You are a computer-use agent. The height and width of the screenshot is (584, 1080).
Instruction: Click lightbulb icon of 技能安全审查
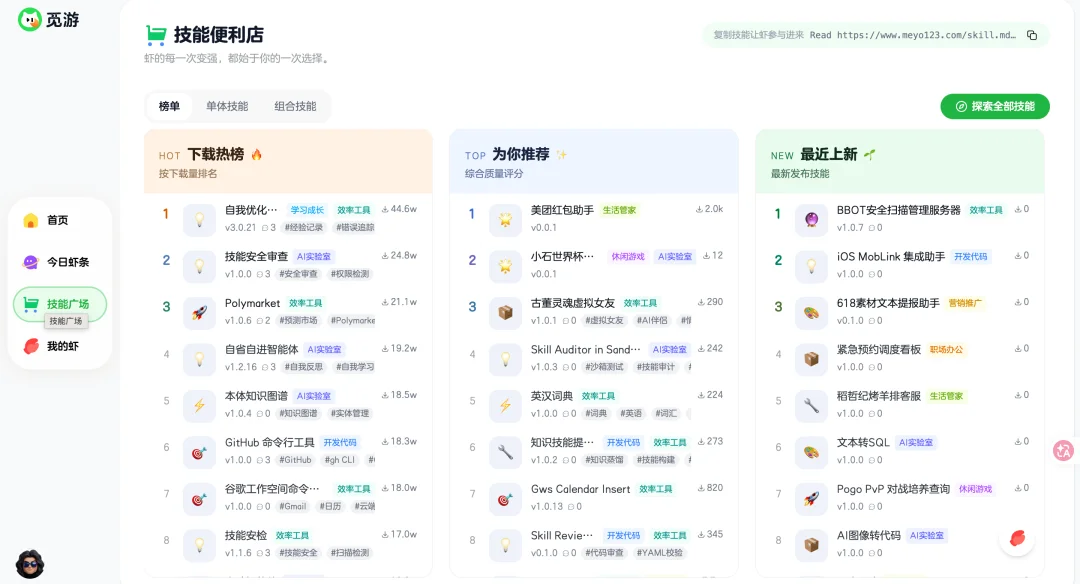(x=200, y=267)
